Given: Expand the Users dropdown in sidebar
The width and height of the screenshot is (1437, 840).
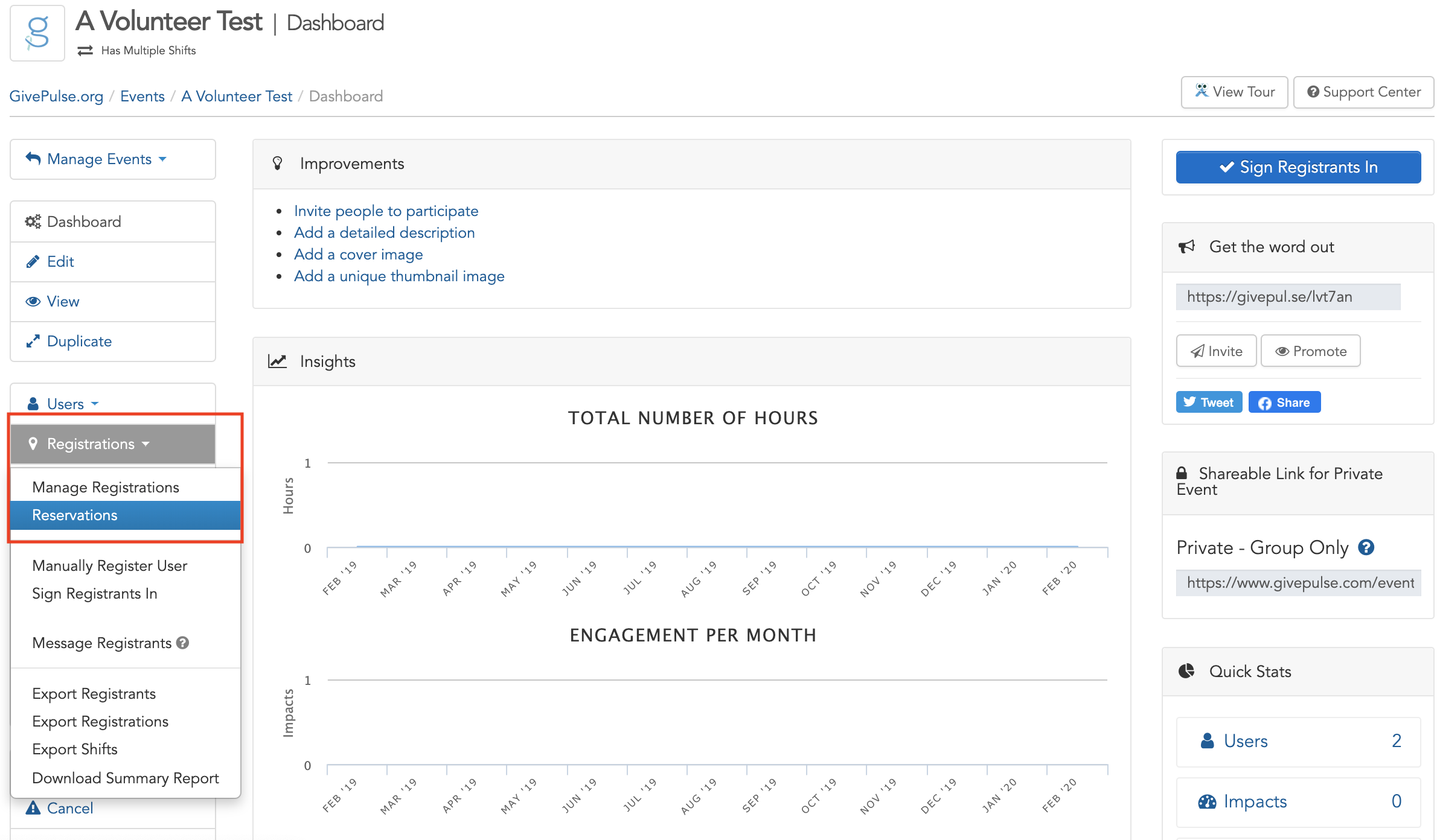Looking at the screenshot, I should click(113, 404).
